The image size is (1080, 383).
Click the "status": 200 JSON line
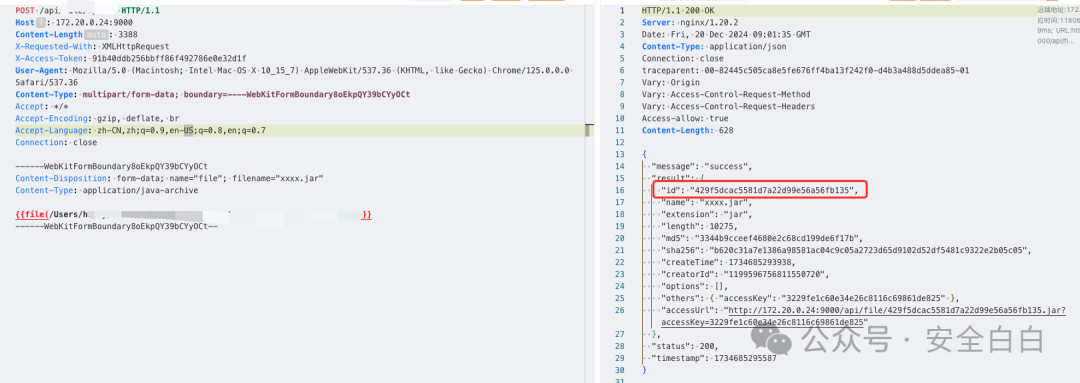[x=685, y=346]
